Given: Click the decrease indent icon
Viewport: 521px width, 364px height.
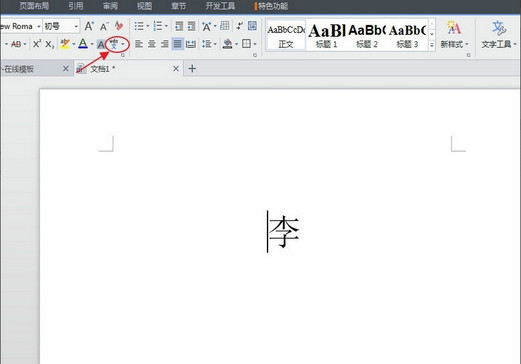Looking at the screenshot, I should 179,26.
